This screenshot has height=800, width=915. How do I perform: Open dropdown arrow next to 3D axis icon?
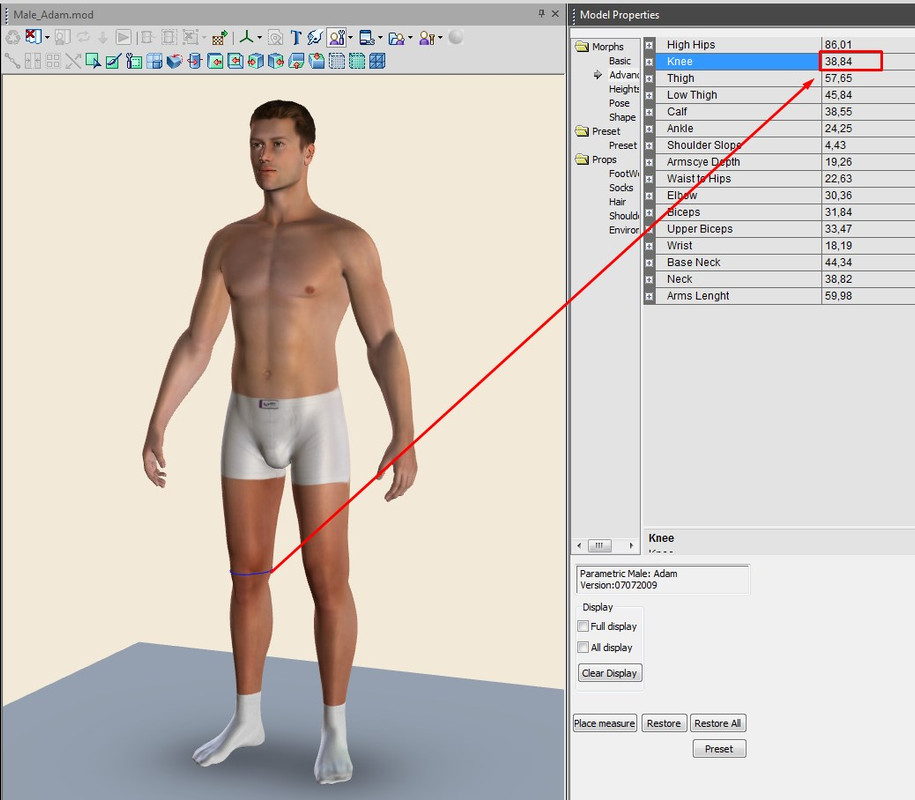coord(260,38)
